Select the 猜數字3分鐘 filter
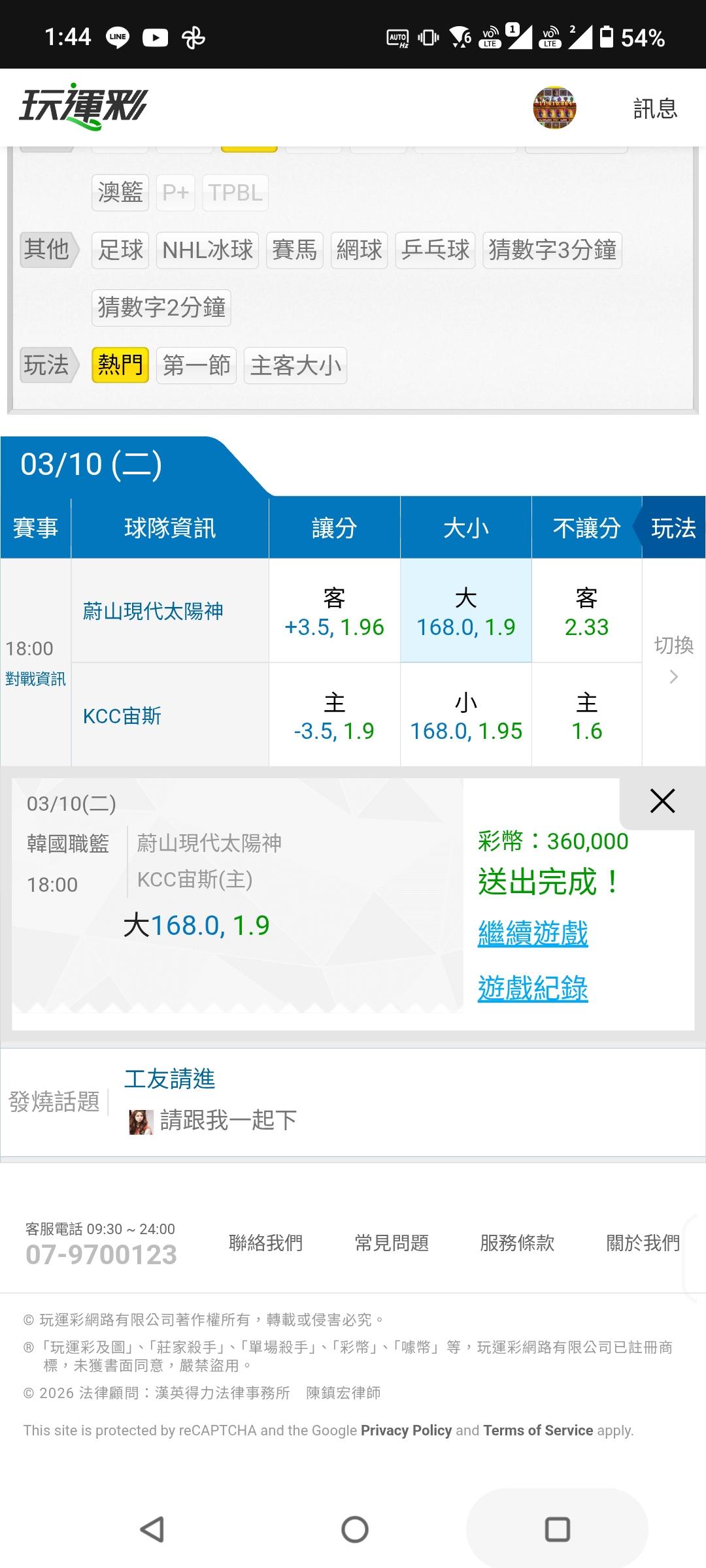The width and height of the screenshot is (706, 1568). pyautogui.click(x=552, y=250)
